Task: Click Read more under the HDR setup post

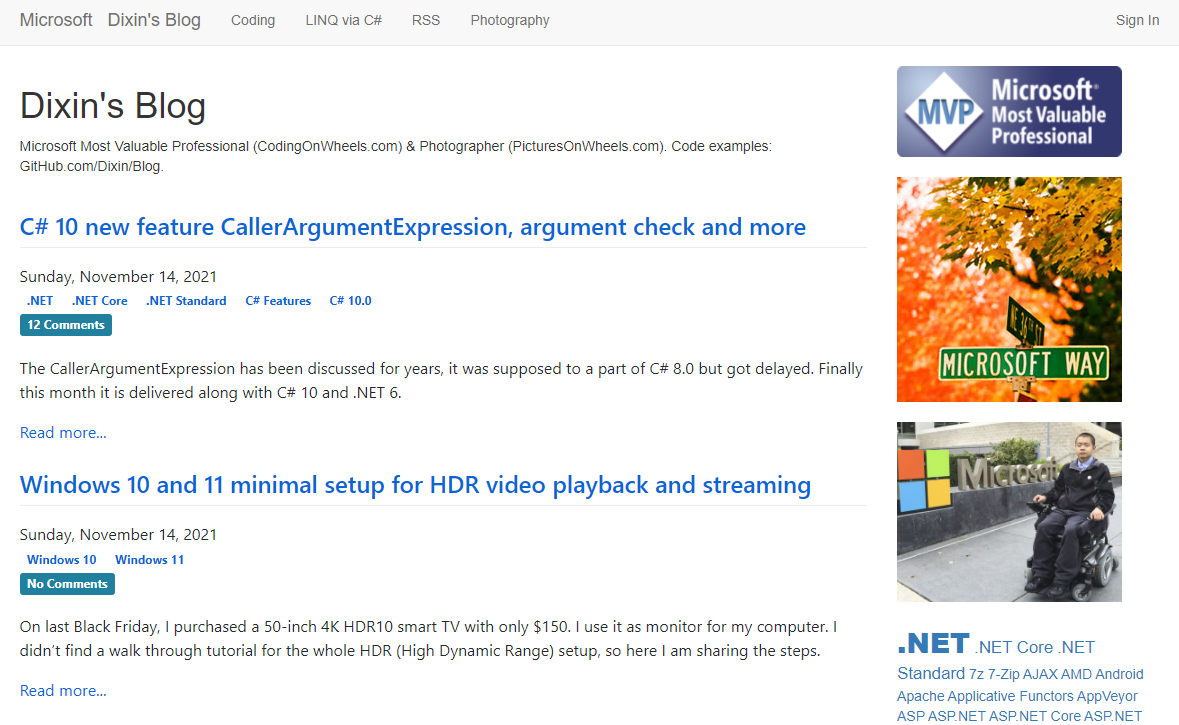Action: coord(63,690)
